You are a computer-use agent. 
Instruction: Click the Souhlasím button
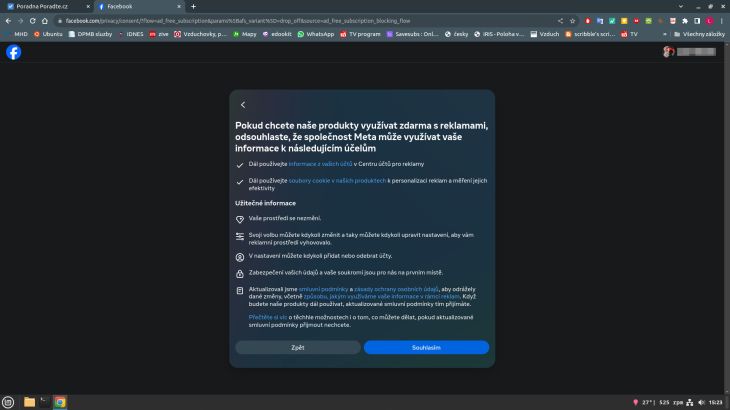(426, 348)
